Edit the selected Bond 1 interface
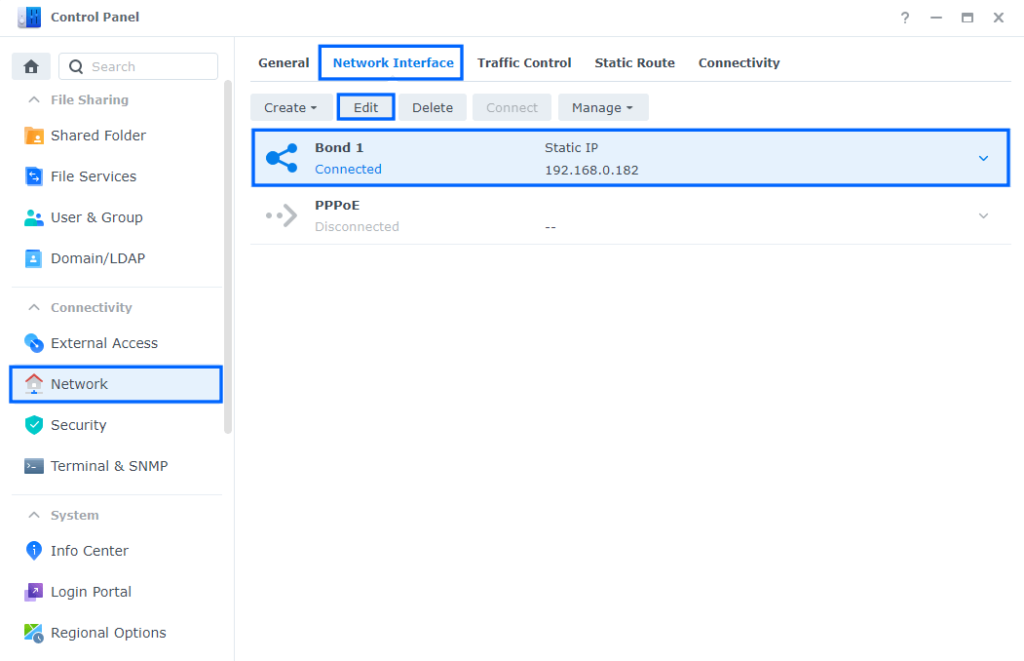 point(366,107)
